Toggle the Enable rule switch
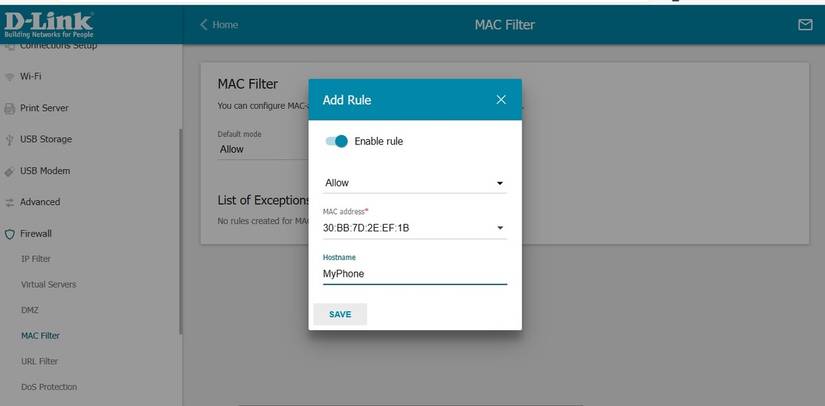 click(x=337, y=141)
